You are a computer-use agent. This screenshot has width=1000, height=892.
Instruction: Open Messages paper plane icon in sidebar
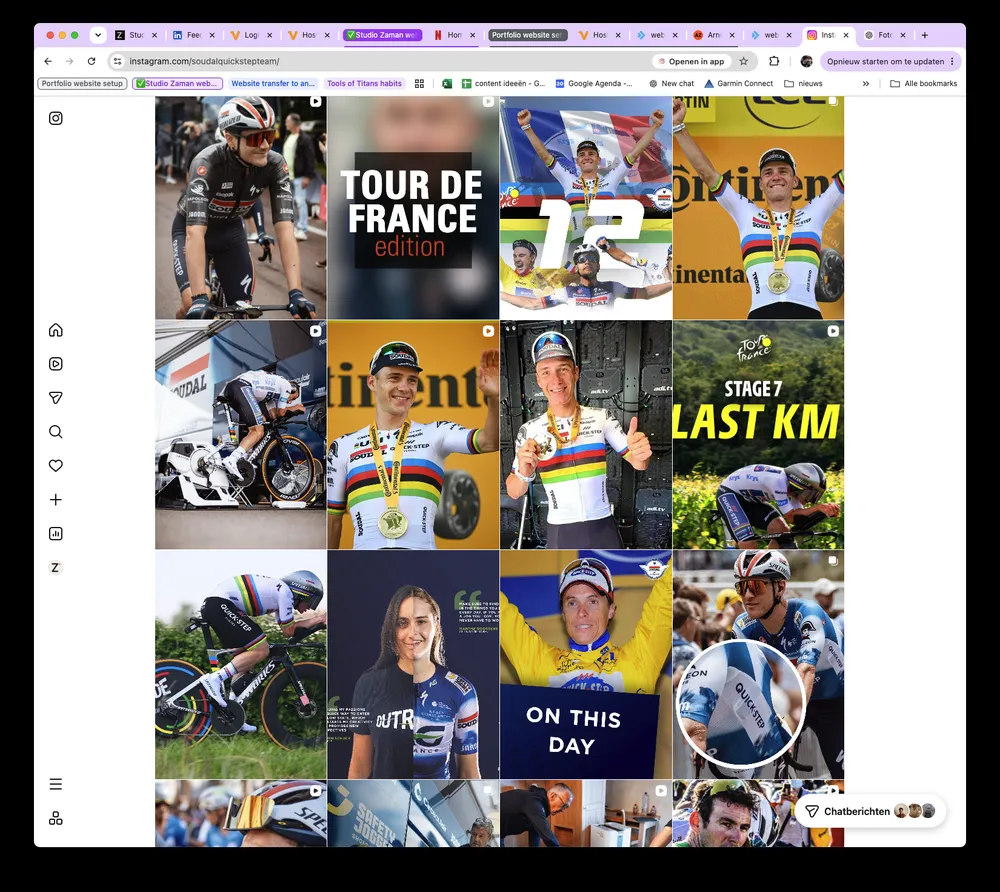(x=55, y=398)
